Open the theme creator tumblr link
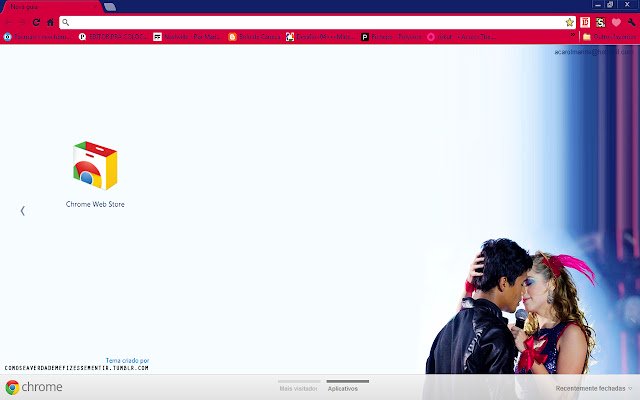 coord(77,368)
